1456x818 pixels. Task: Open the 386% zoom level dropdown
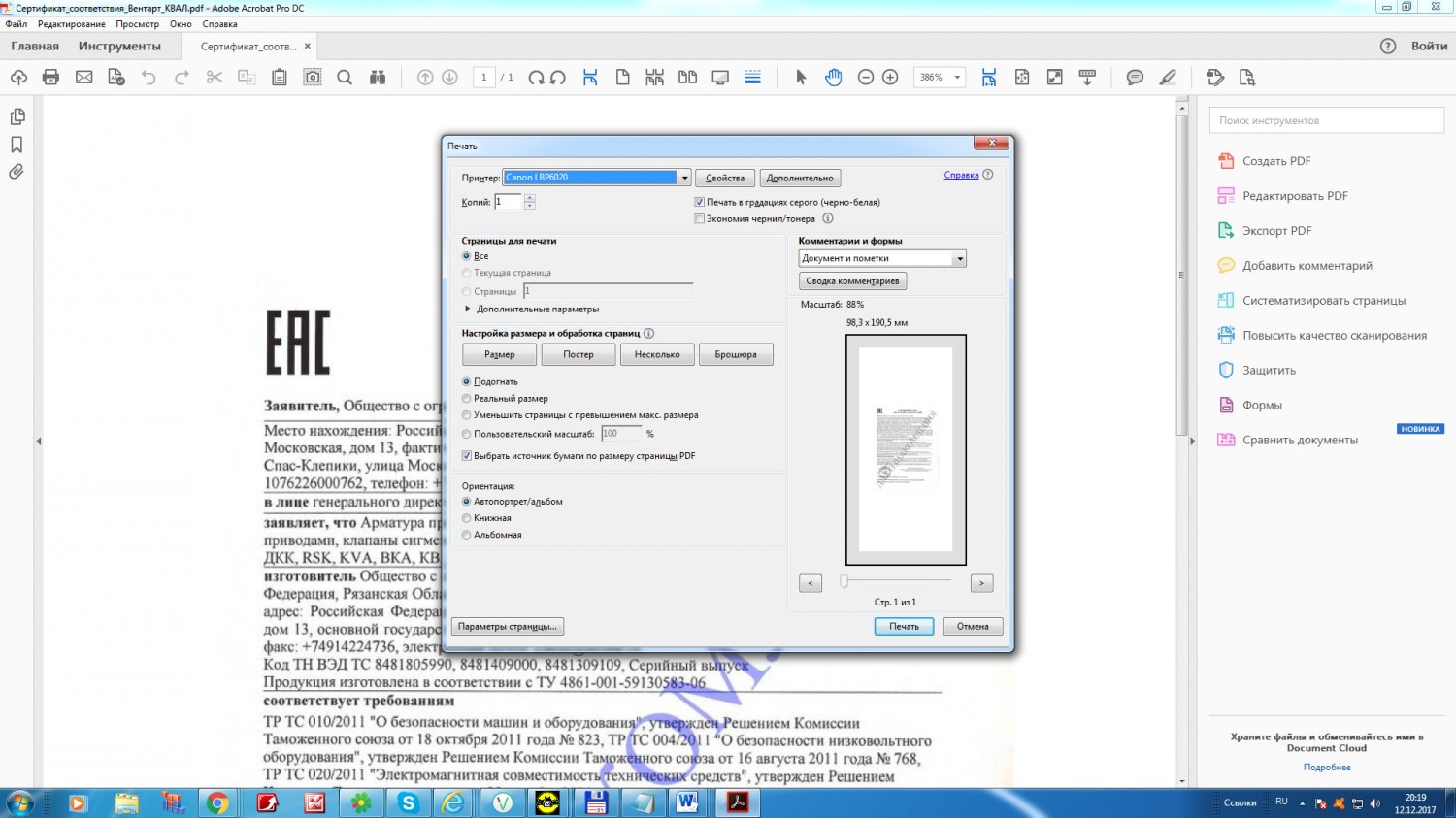[x=957, y=78]
